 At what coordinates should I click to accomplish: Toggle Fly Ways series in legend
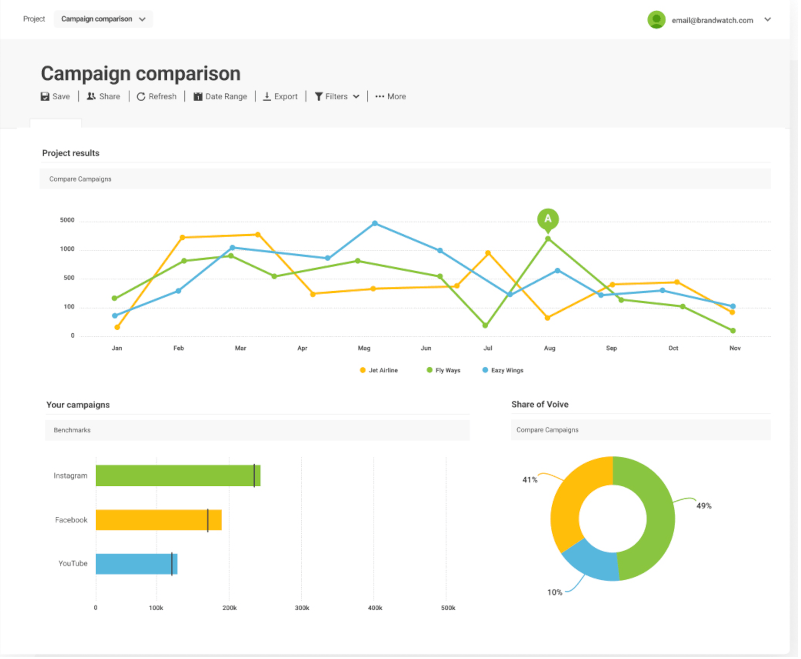pos(443,370)
